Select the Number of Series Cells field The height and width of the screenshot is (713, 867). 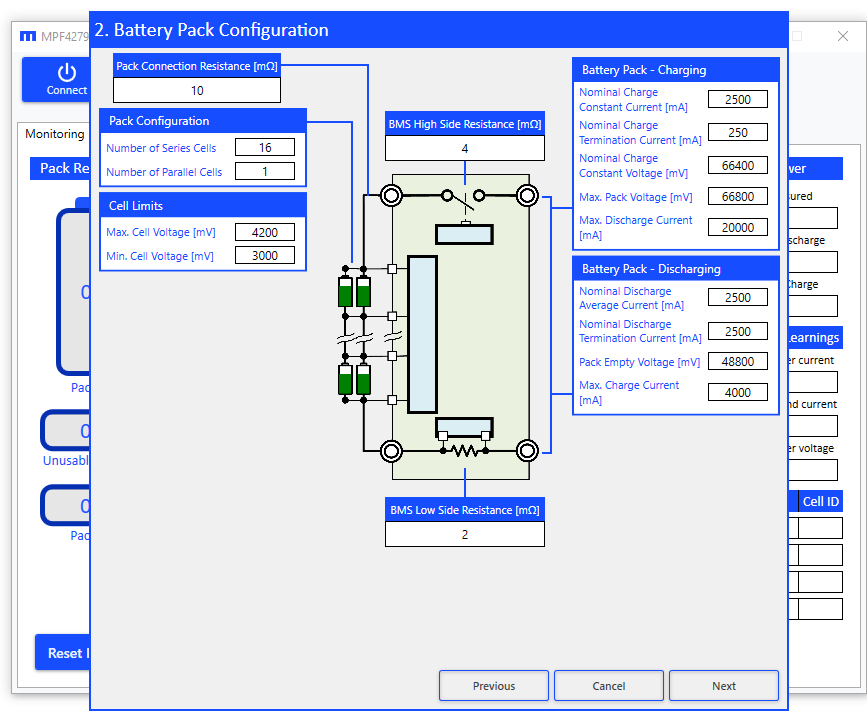tap(265, 148)
